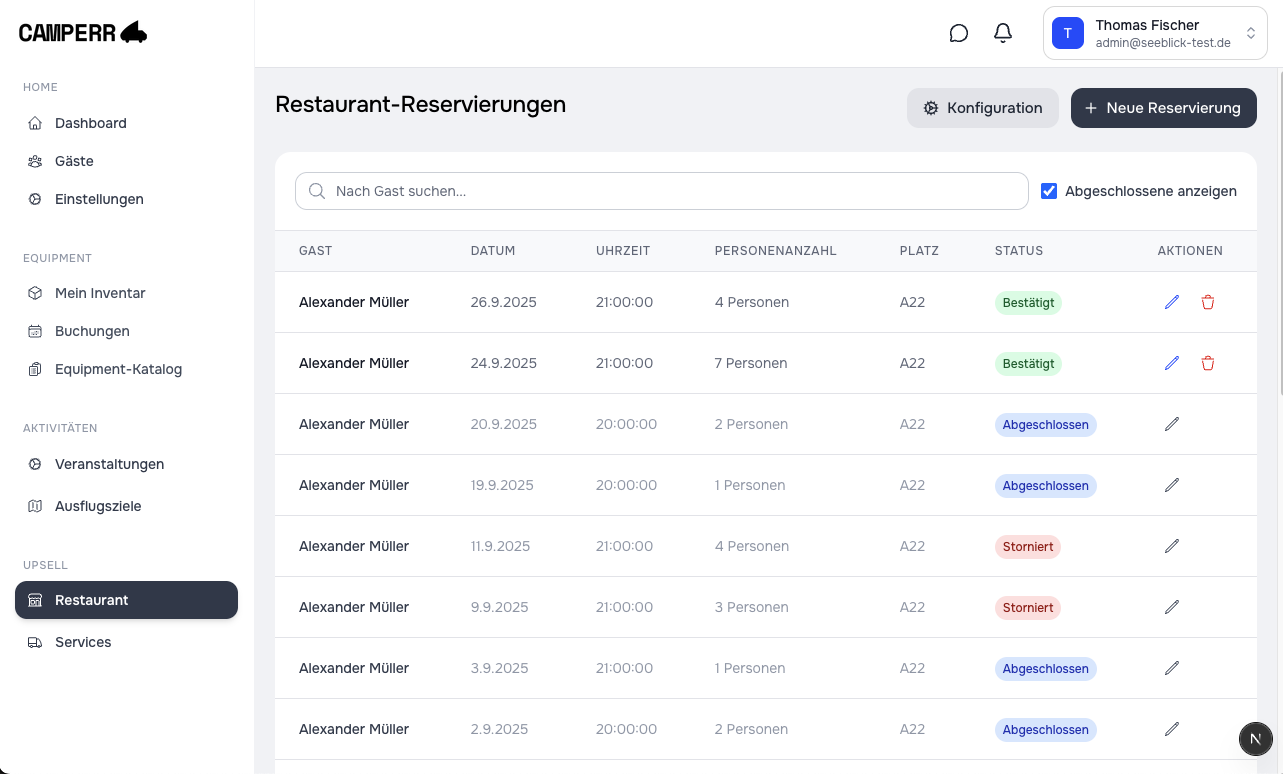Delete the 24.9.2025 reservation via trash icon
The image size is (1283, 774).
pyautogui.click(x=1208, y=363)
